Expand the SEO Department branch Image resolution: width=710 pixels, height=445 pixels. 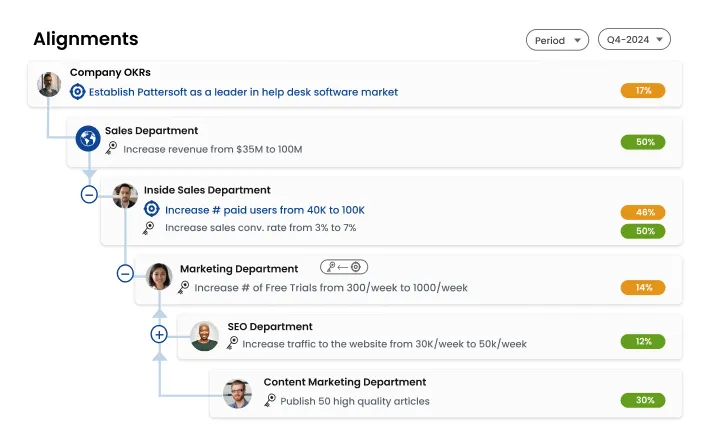click(159, 334)
